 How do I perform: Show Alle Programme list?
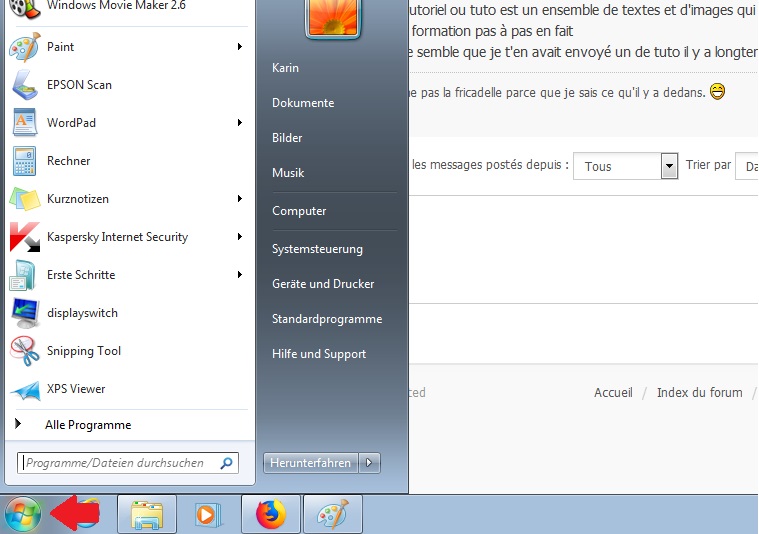[x=87, y=425]
